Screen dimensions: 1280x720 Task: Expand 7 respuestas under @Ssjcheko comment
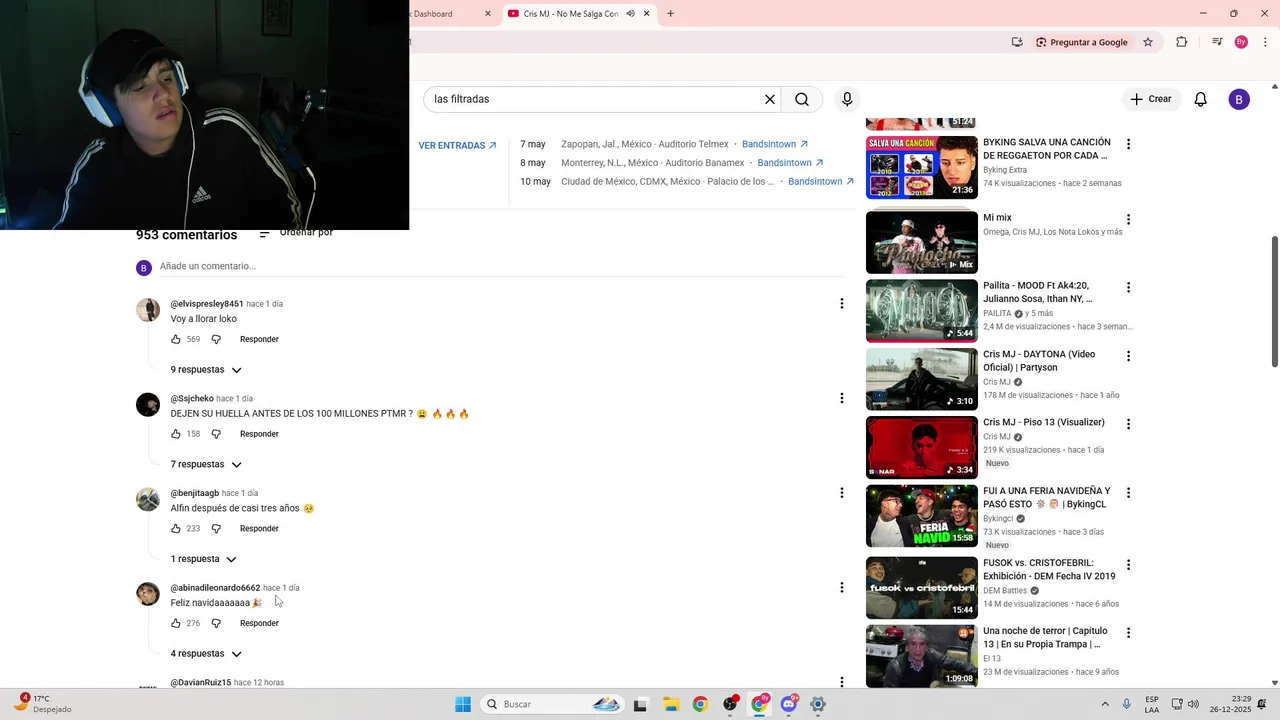point(206,464)
